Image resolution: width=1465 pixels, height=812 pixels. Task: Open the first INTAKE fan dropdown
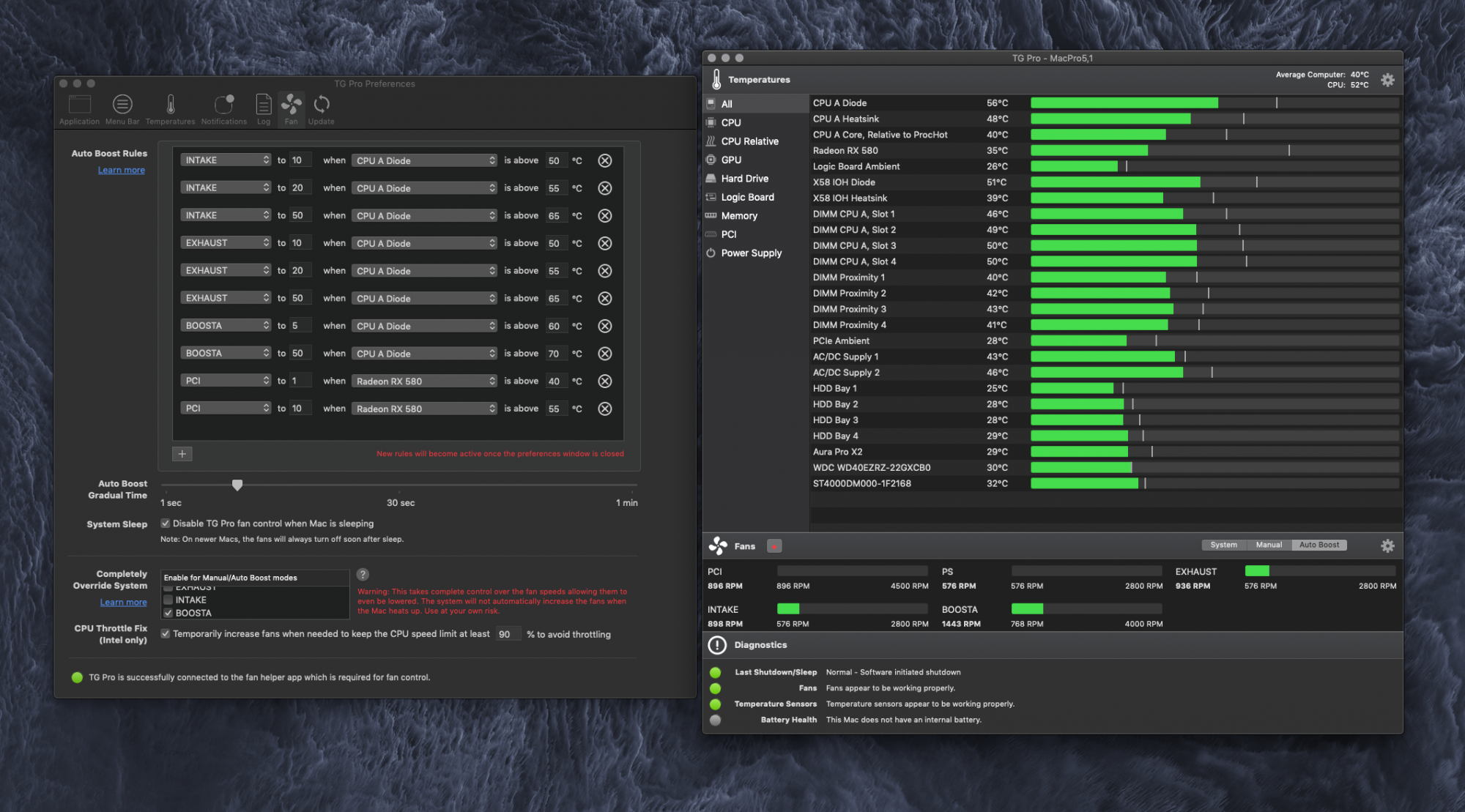pyautogui.click(x=226, y=160)
